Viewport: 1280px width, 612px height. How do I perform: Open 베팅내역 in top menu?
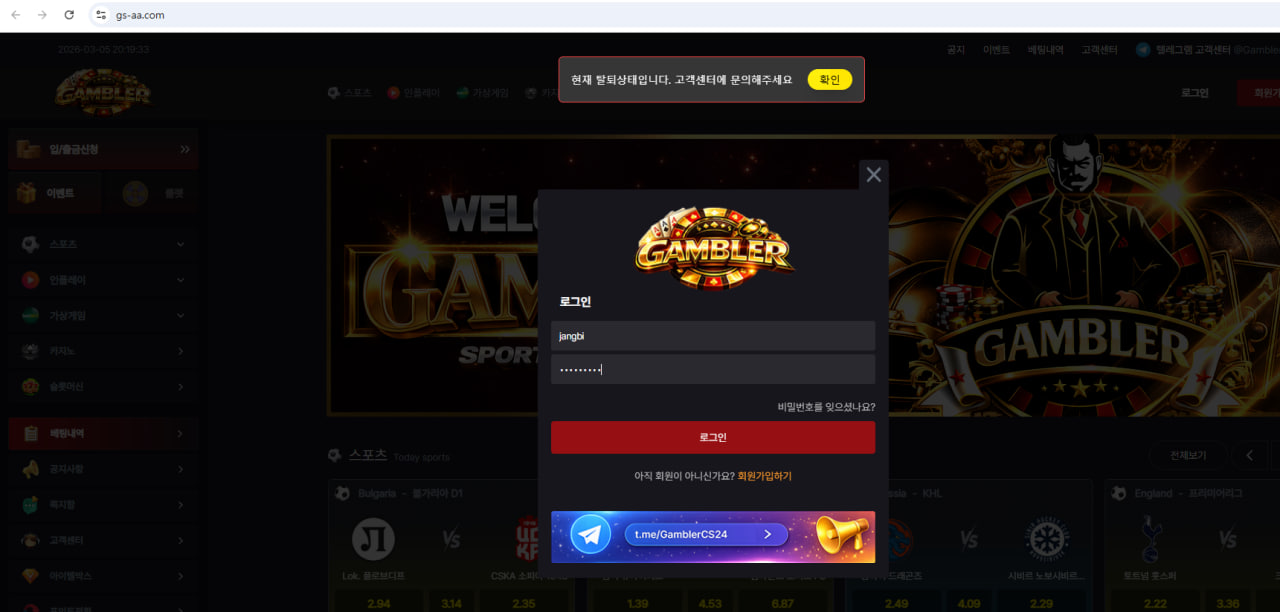(1046, 49)
